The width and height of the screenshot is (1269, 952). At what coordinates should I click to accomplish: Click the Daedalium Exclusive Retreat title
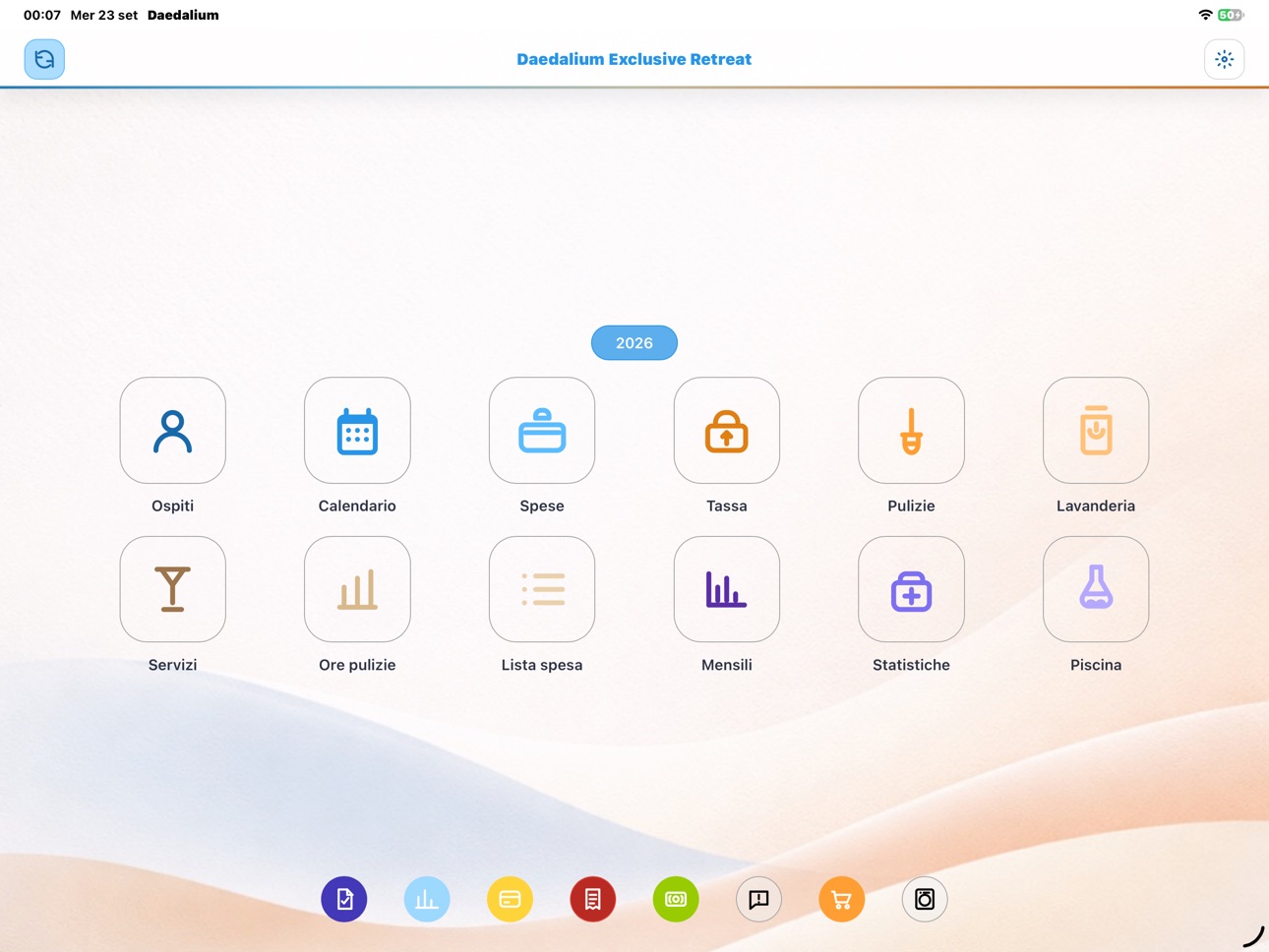pyautogui.click(x=634, y=59)
